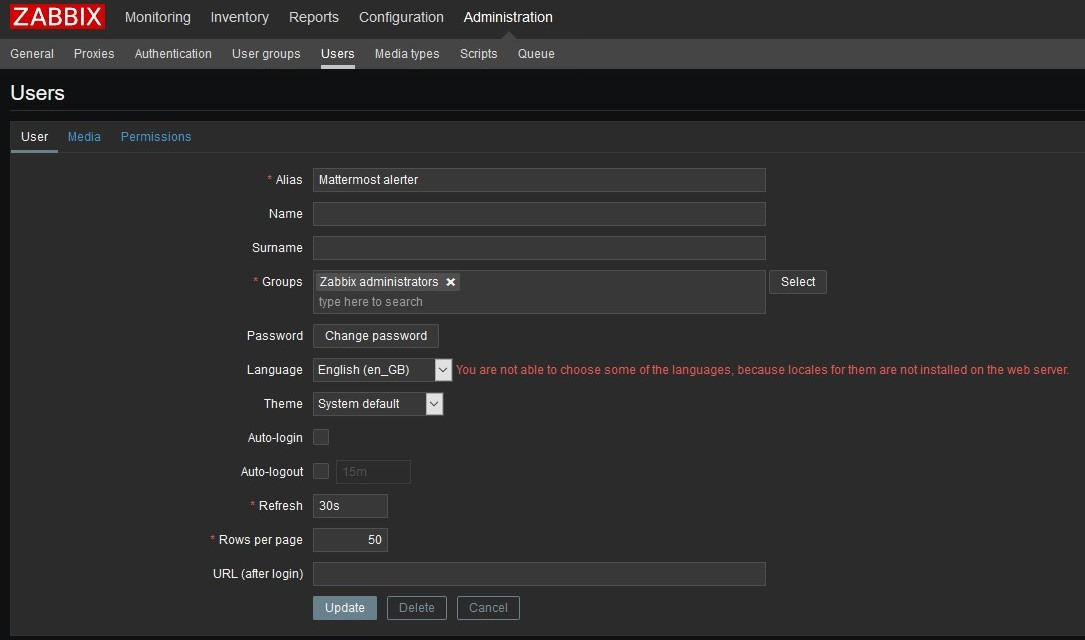This screenshot has width=1085, height=640.
Task: Click the Zabbix logo
Action: [57, 17]
